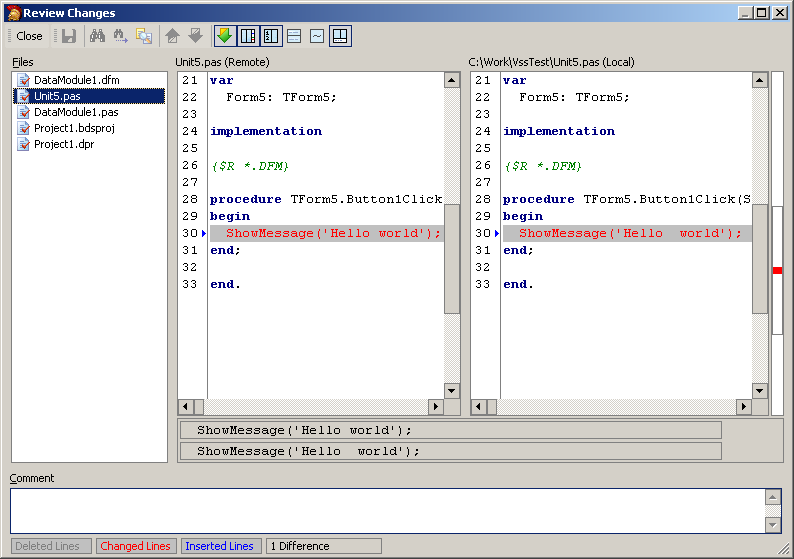Click the Changed Lines legend label

135,546
